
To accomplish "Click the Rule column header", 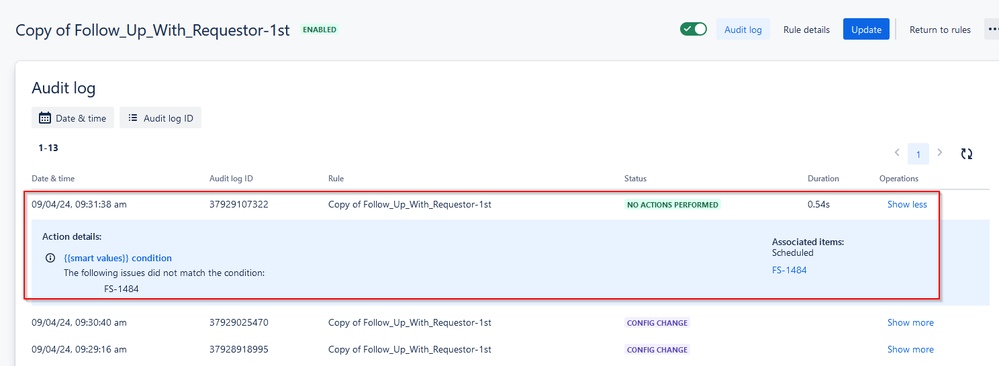I will point(335,179).
